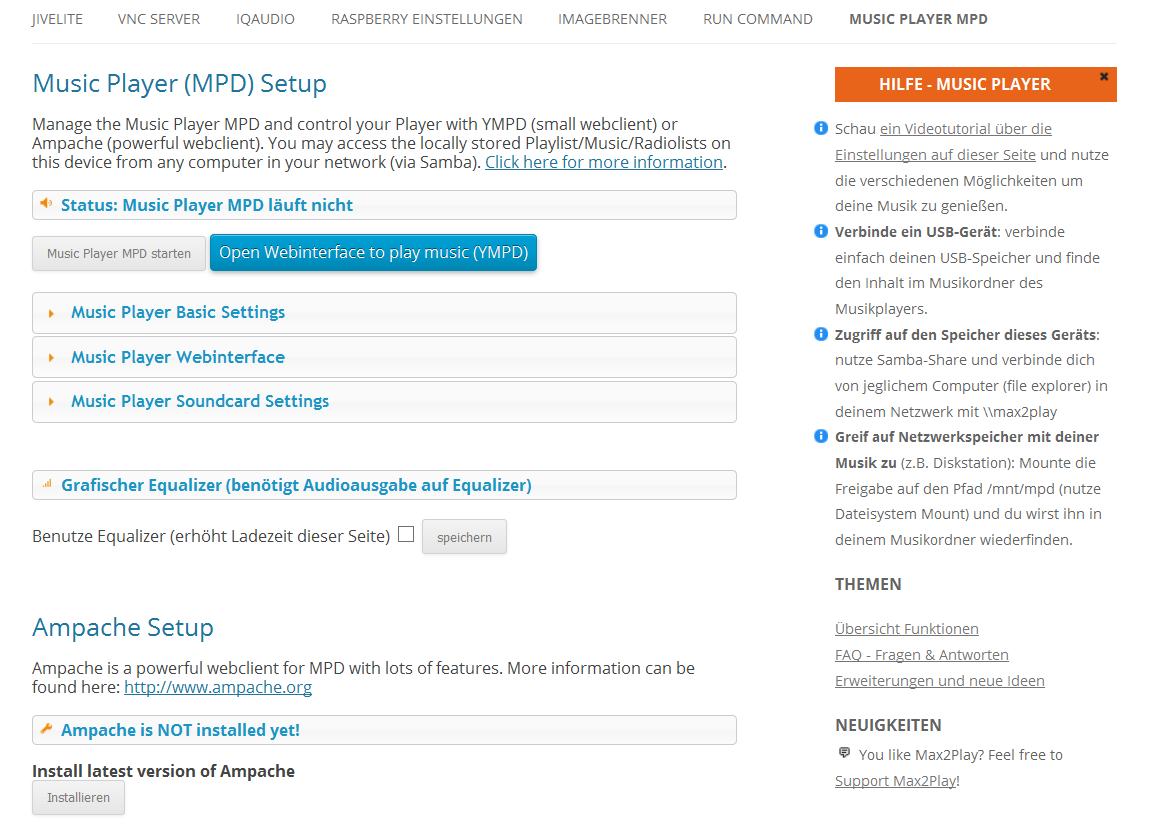
Task: Click speech bubble icon under Neuigkeiten
Action: [844, 753]
